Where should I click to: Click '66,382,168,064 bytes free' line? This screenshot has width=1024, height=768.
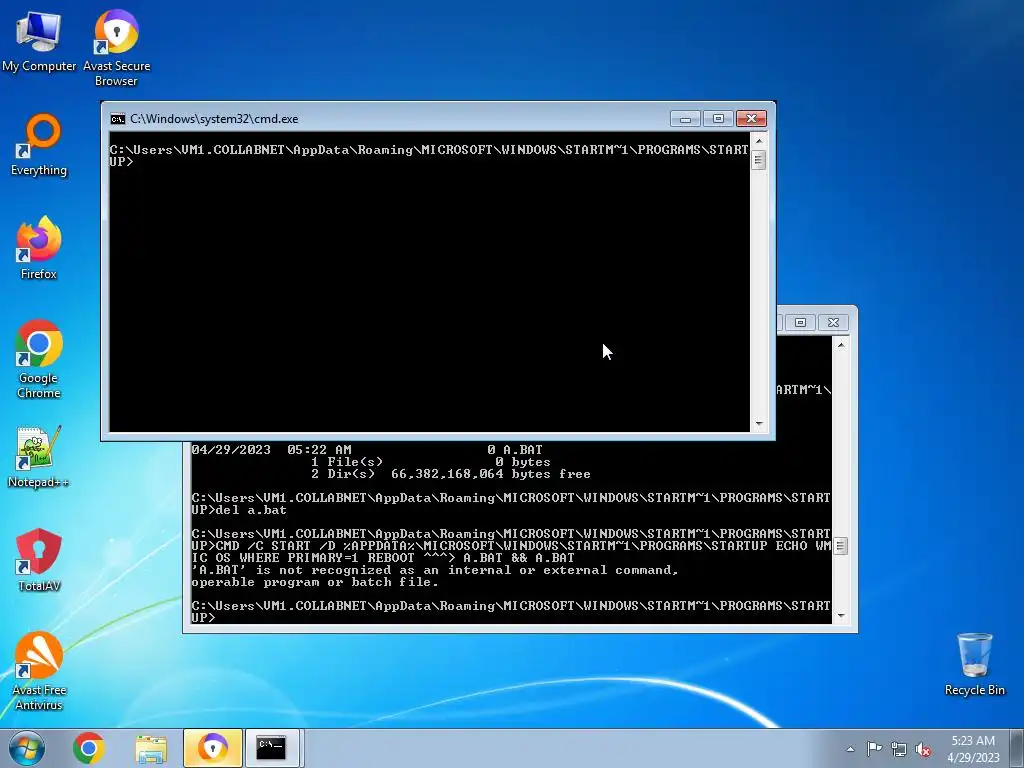click(x=490, y=474)
